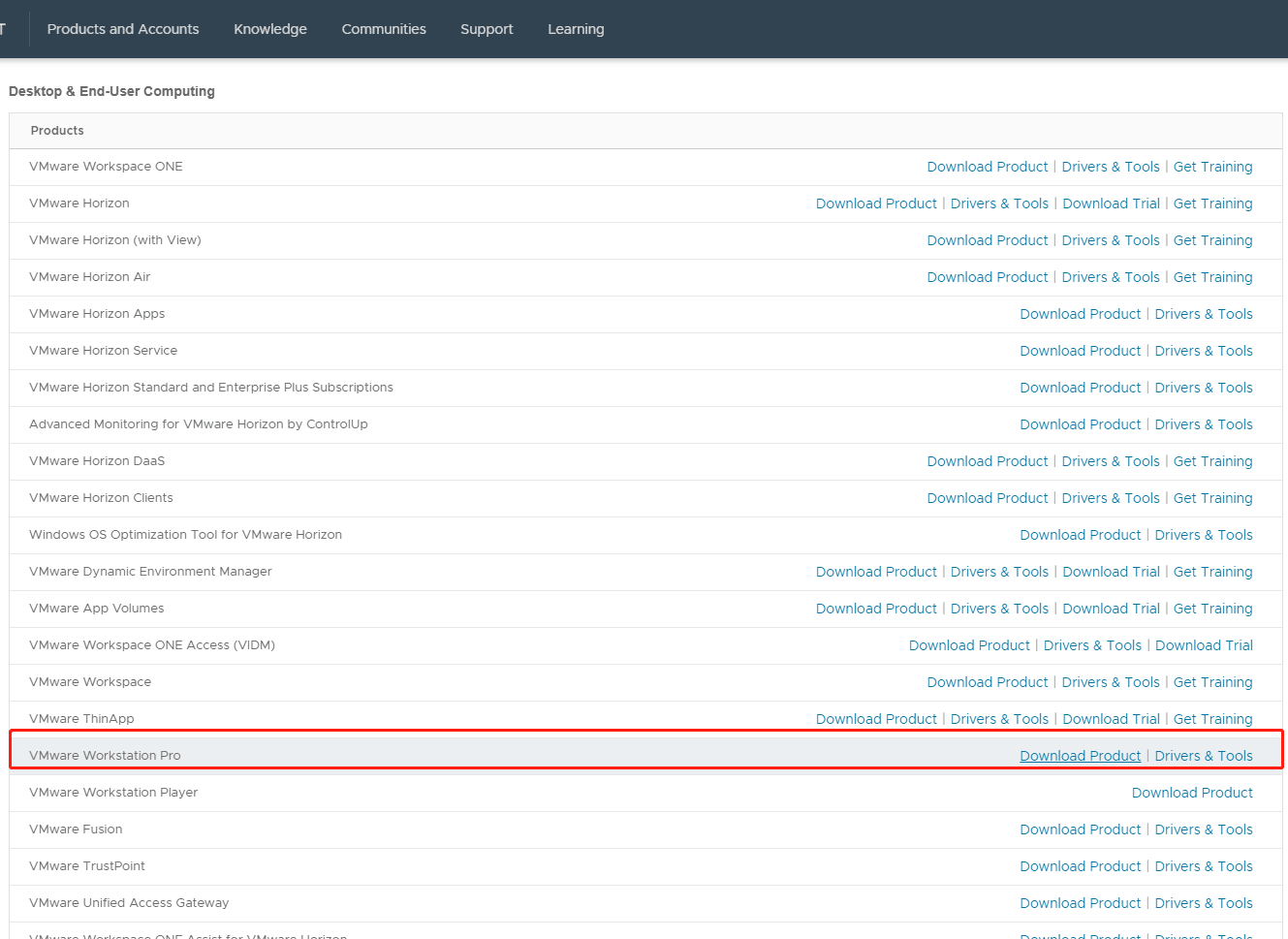1288x939 pixels.
Task: Download Product for VMware TrustPoint
Action: click(1081, 866)
